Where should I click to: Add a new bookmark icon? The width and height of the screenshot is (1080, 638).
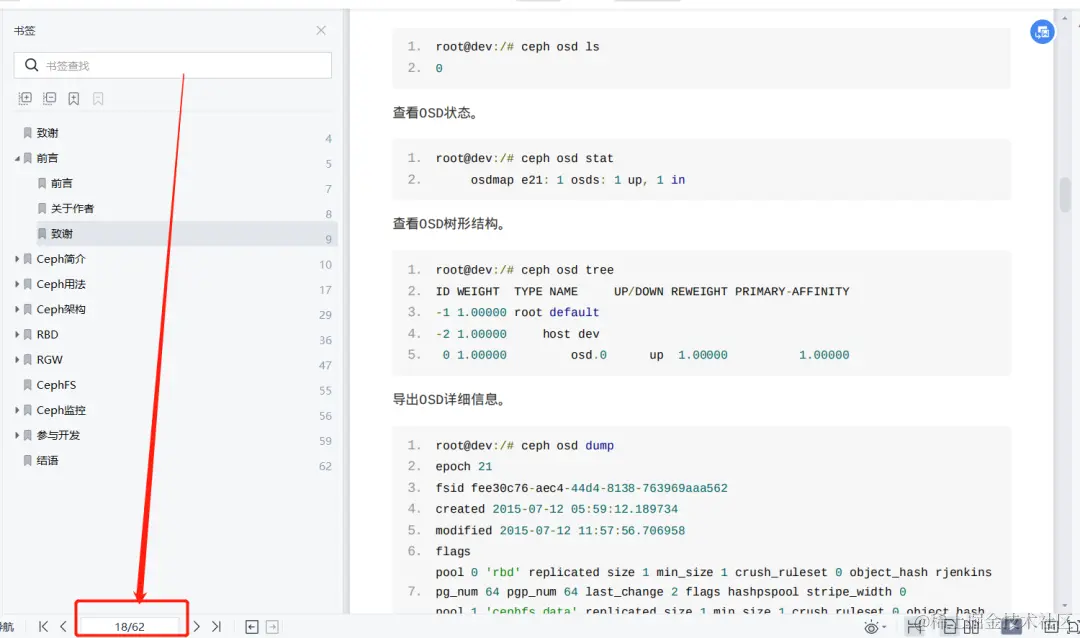pyautogui.click(x=74, y=99)
